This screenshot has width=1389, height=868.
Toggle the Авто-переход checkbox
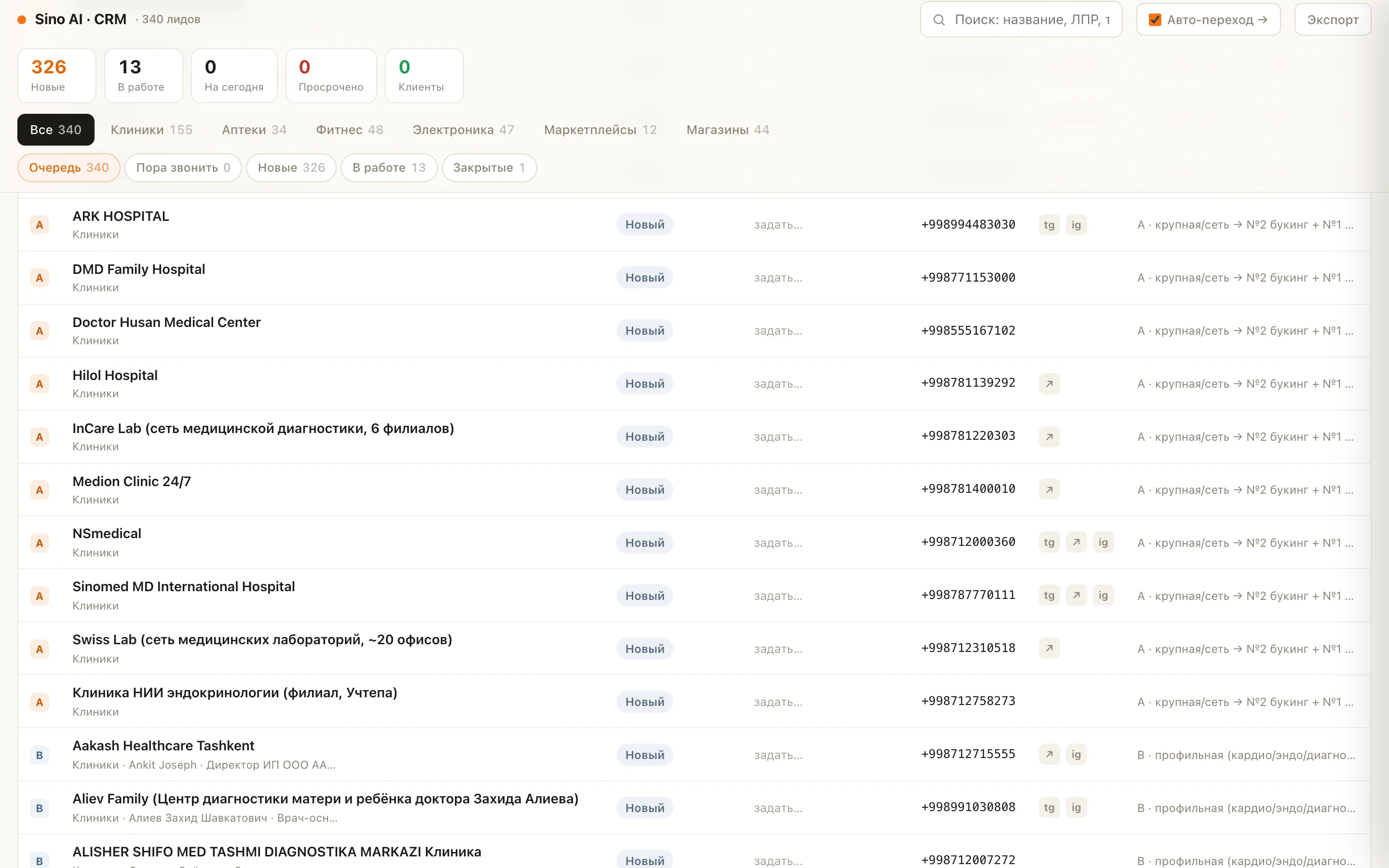[x=1155, y=19]
